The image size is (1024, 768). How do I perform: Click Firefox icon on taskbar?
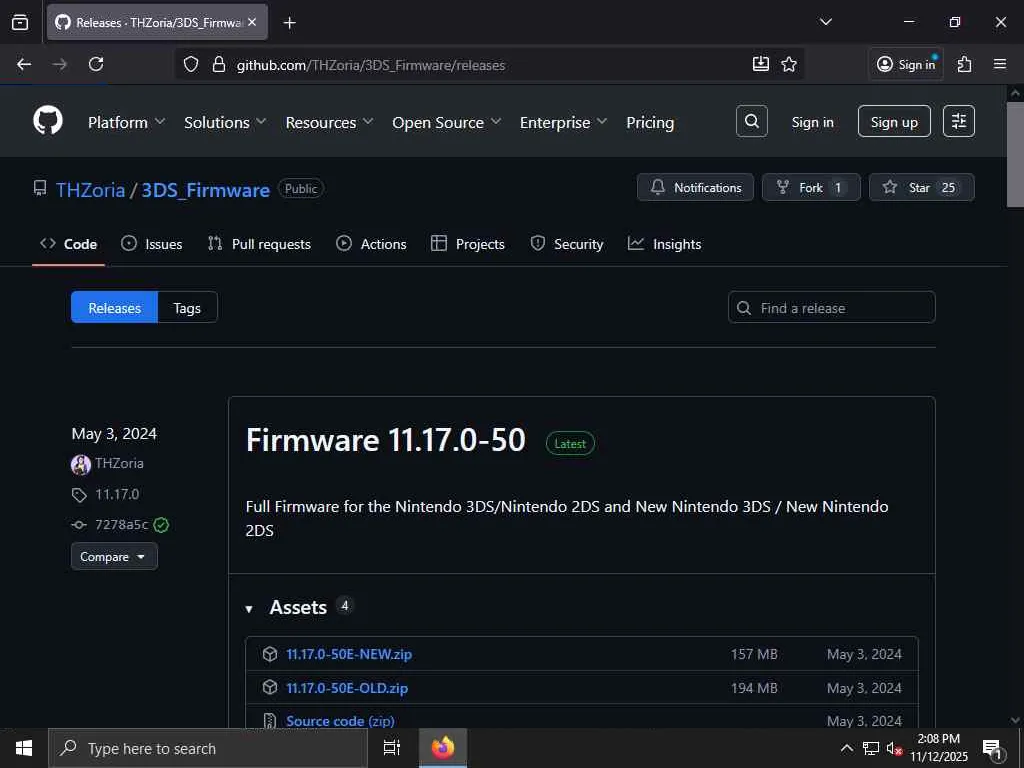pos(443,748)
